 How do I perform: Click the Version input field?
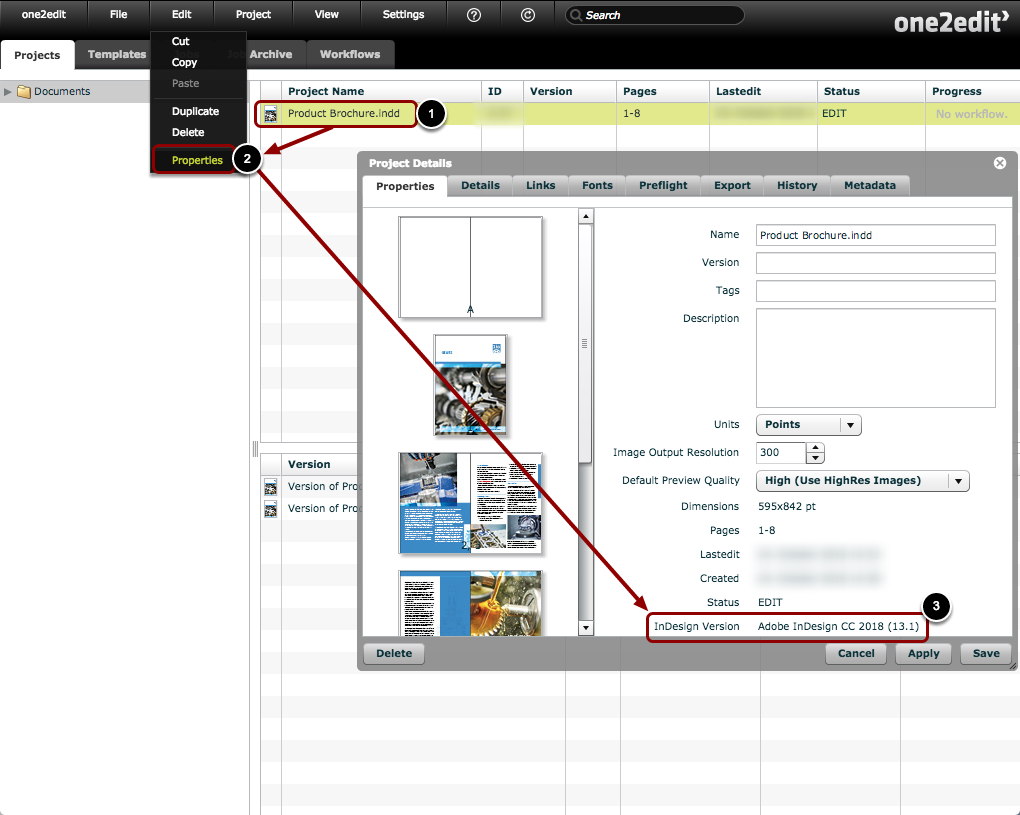[x=876, y=263]
